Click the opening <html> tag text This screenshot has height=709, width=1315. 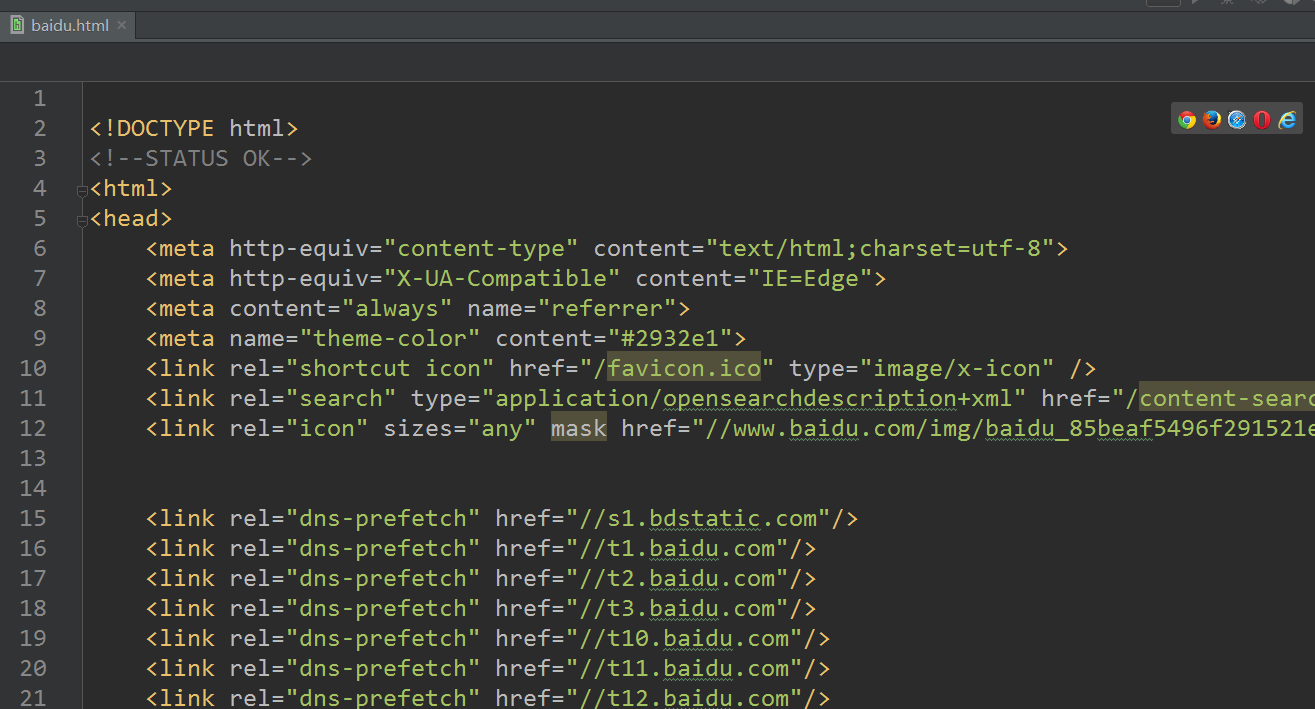[x=131, y=188]
